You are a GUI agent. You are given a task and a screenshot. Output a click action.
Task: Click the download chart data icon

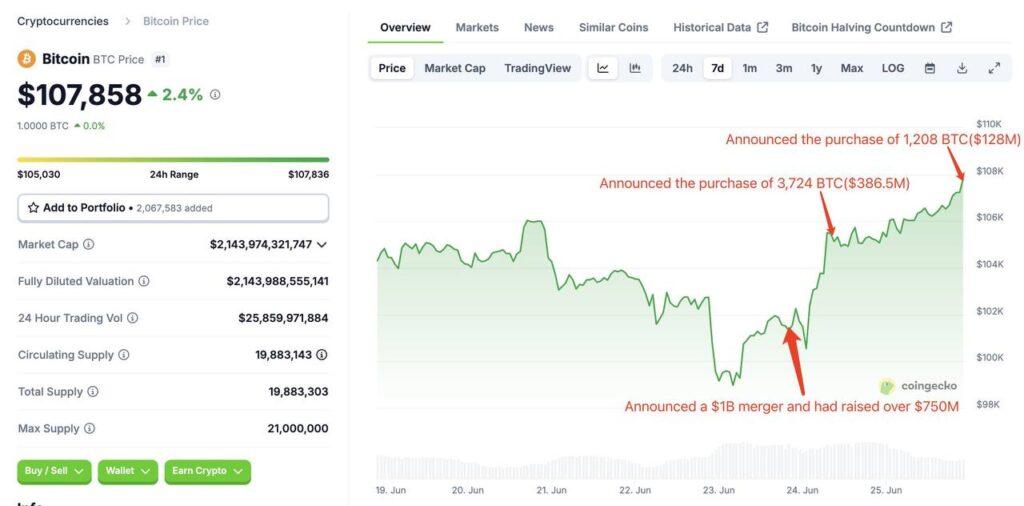962,68
